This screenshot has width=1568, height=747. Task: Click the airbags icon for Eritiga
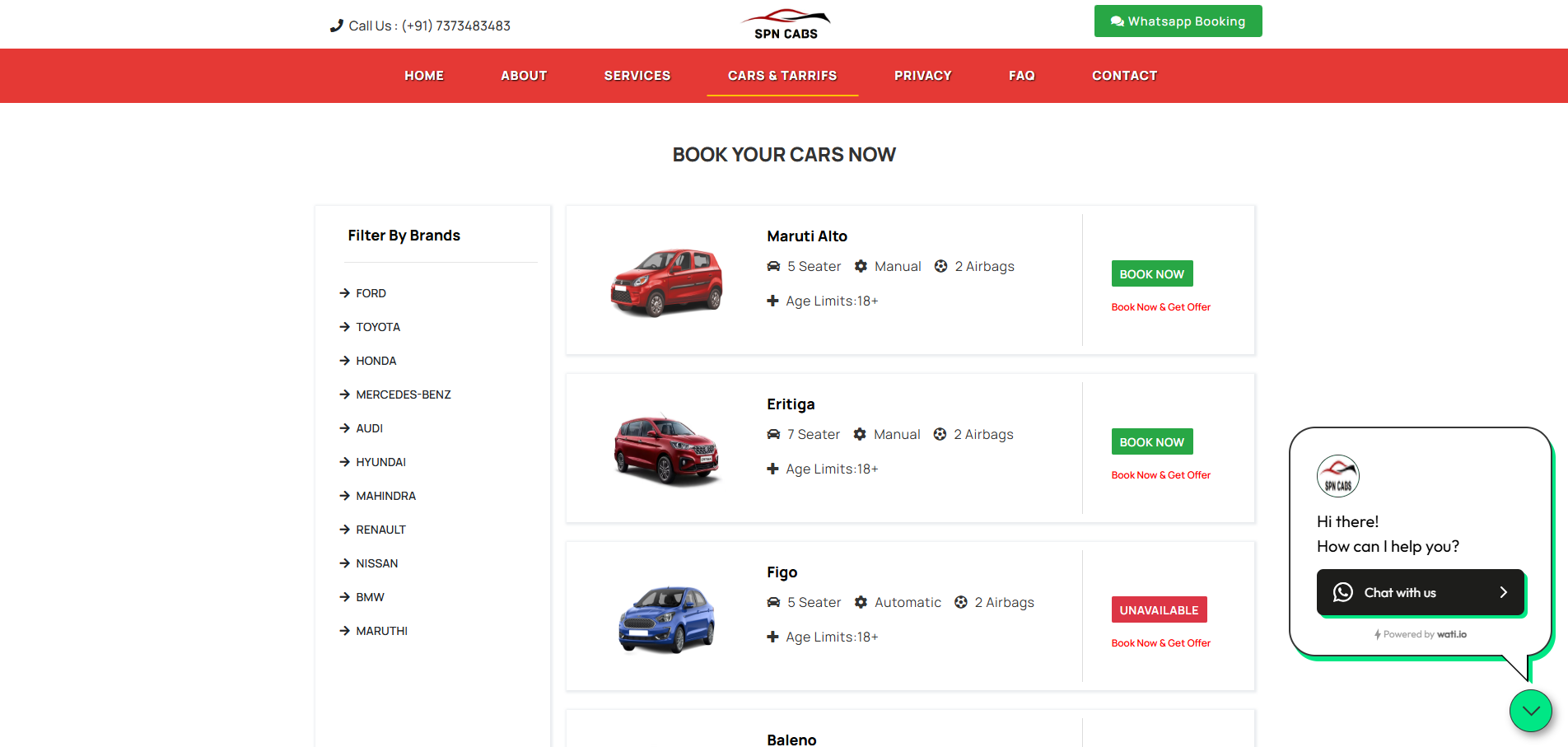coord(940,434)
